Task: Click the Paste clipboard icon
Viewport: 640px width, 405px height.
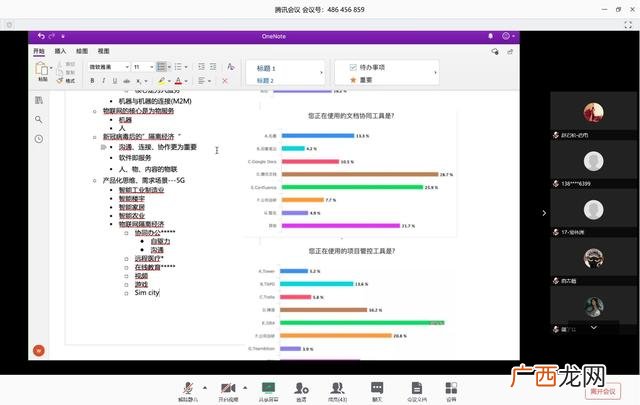Action: tap(42, 71)
